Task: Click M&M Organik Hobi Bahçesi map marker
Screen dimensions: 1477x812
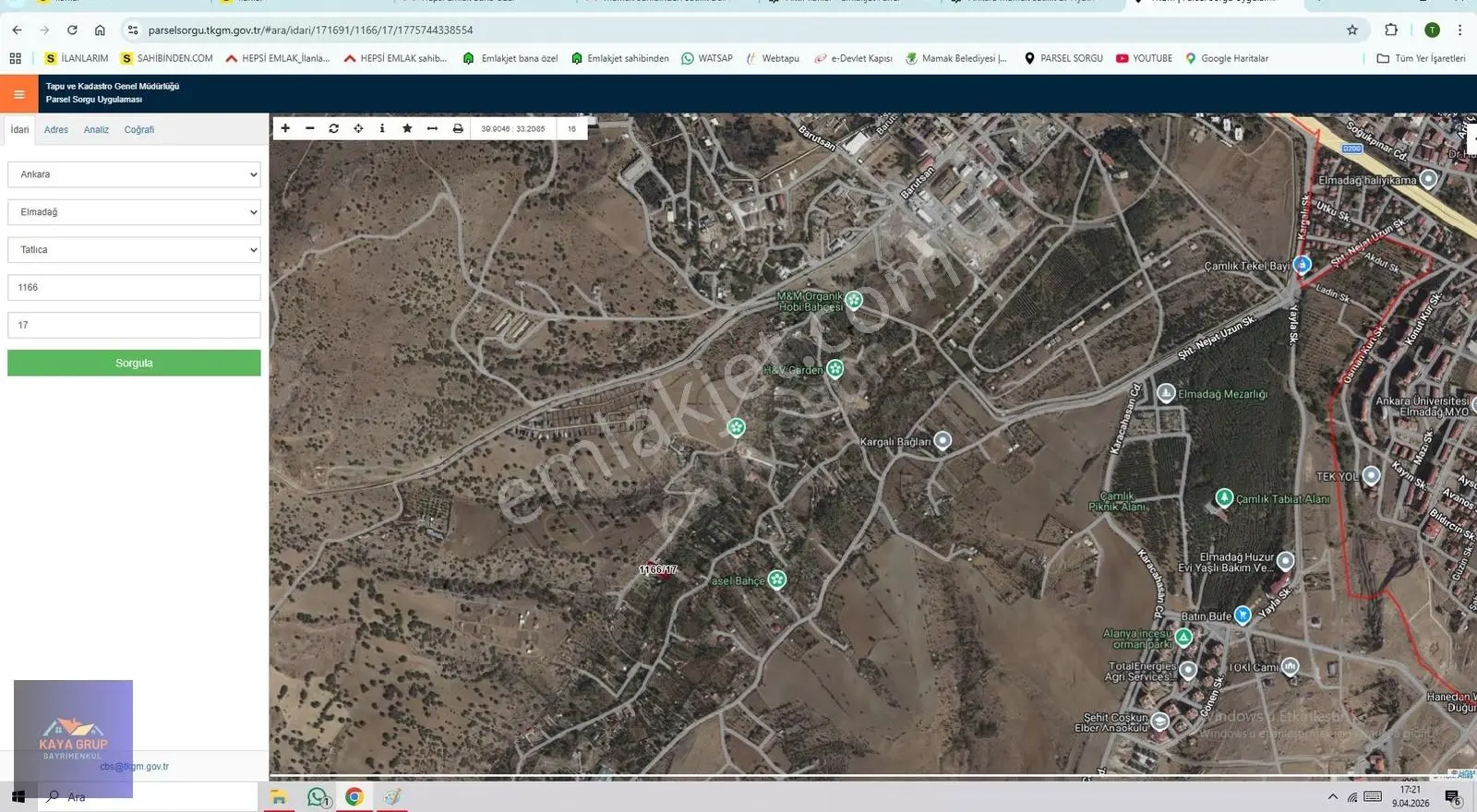Action: click(x=854, y=300)
